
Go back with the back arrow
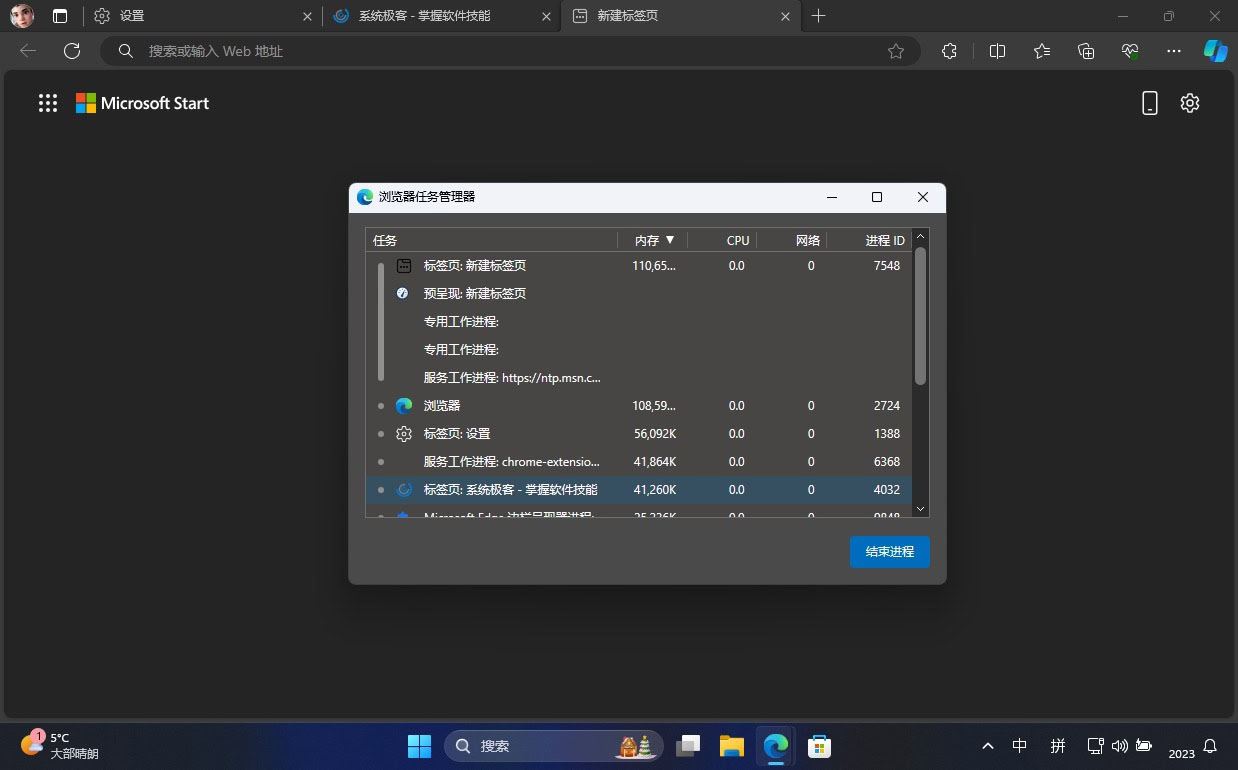tap(28, 51)
